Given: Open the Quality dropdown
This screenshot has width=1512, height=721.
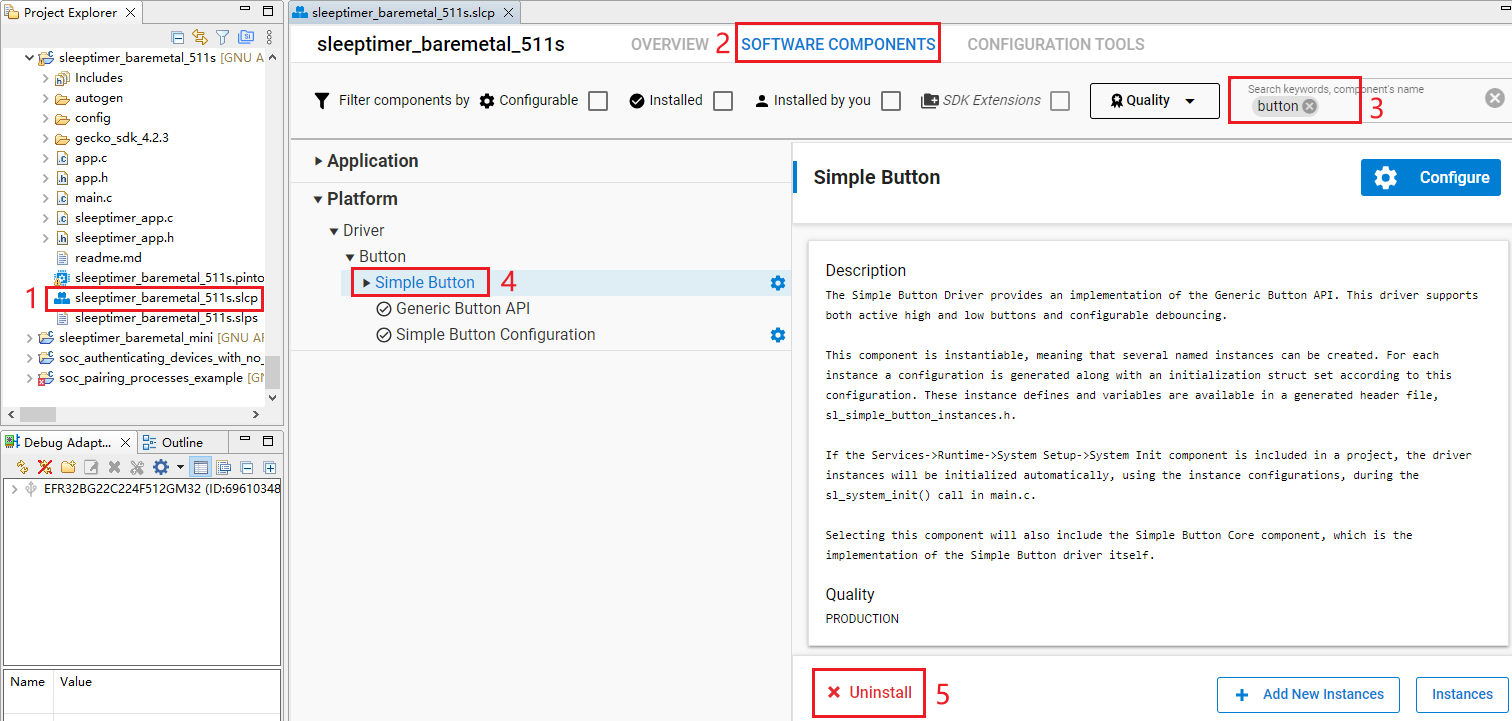Looking at the screenshot, I should (x=1154, y=101).
